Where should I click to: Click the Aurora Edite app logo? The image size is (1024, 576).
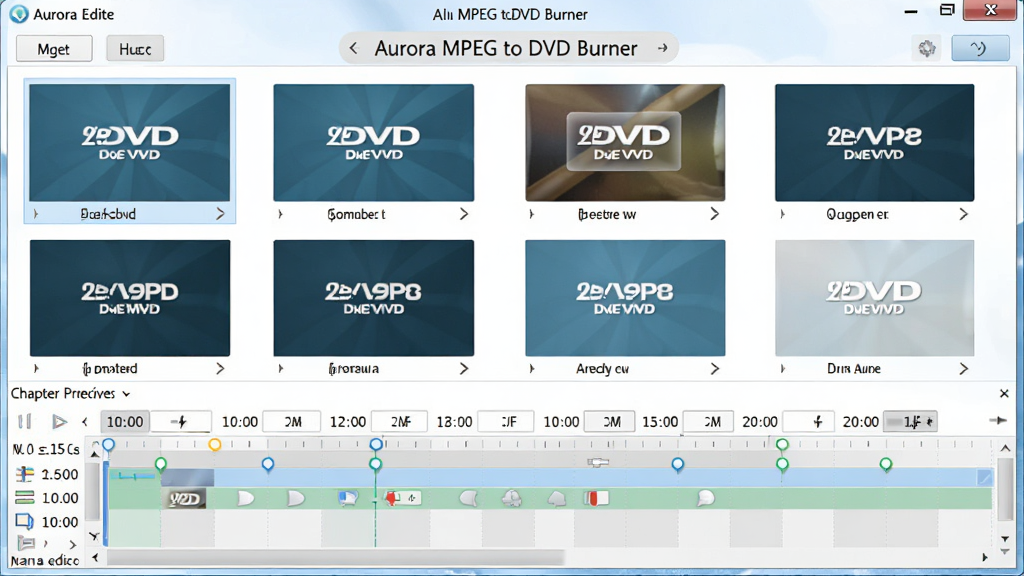coord(19,14)
